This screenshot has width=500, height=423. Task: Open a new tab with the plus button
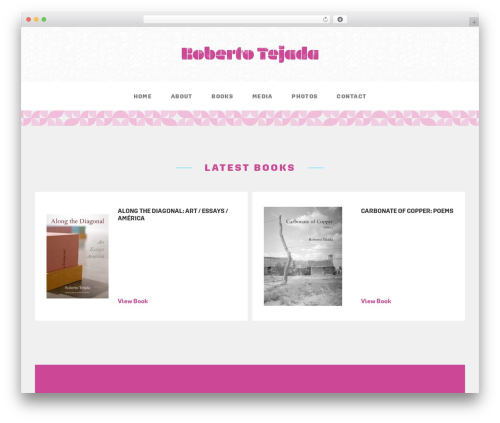coord(474,22)
